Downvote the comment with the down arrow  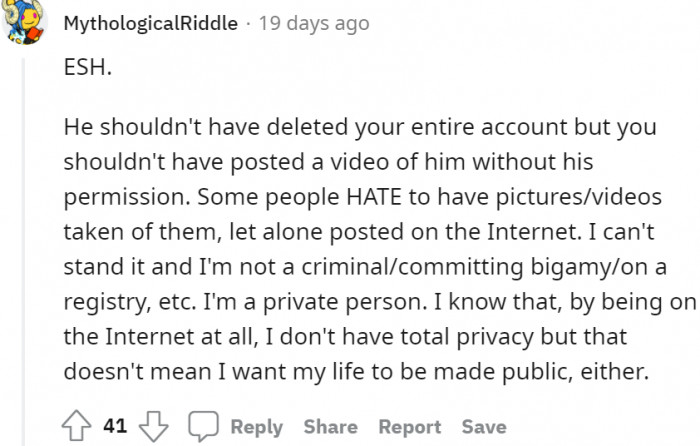155,427
